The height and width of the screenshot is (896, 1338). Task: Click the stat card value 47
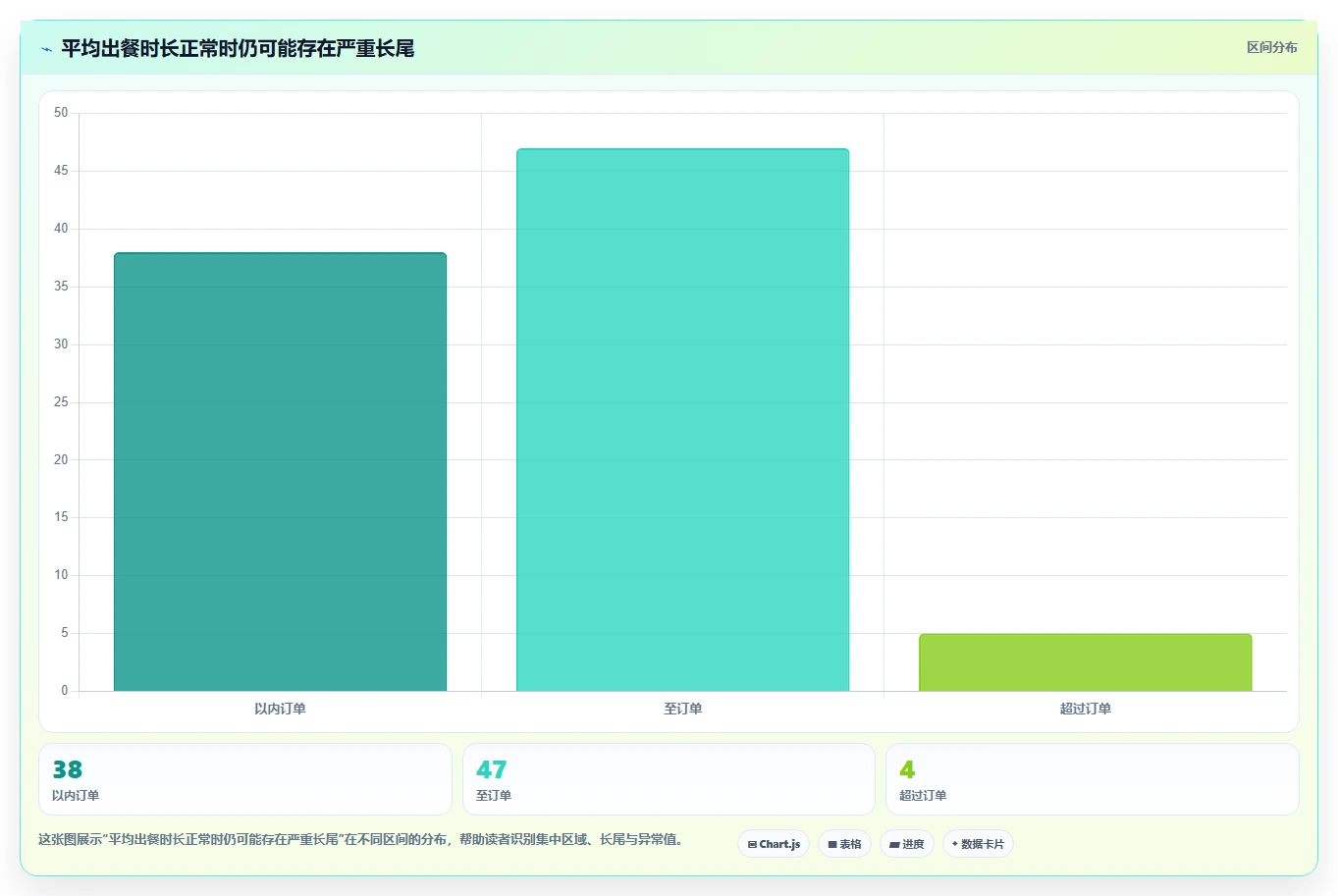pos(491,769)
